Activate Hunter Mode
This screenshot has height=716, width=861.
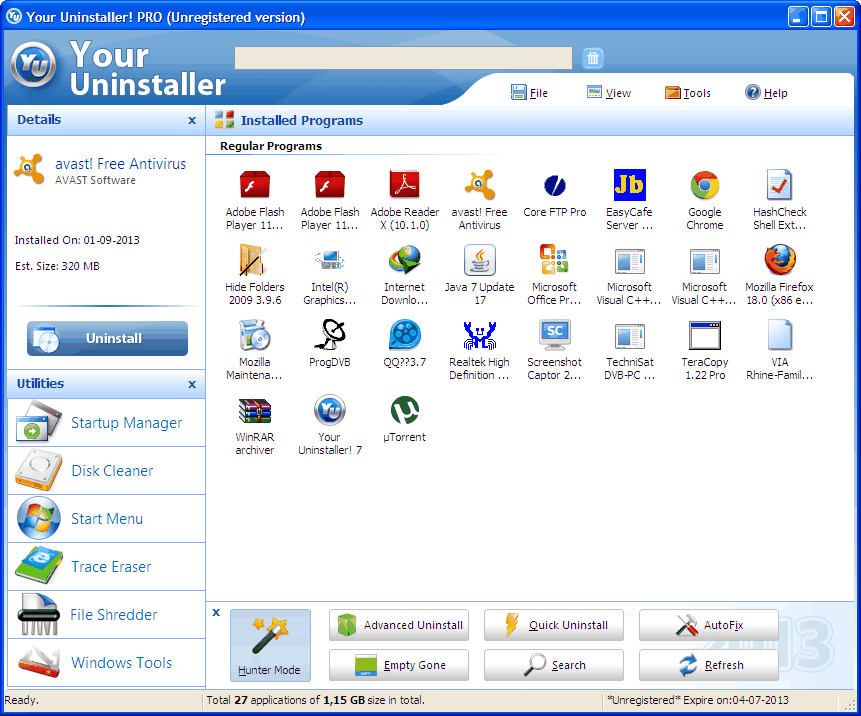[x=270, y=646]
